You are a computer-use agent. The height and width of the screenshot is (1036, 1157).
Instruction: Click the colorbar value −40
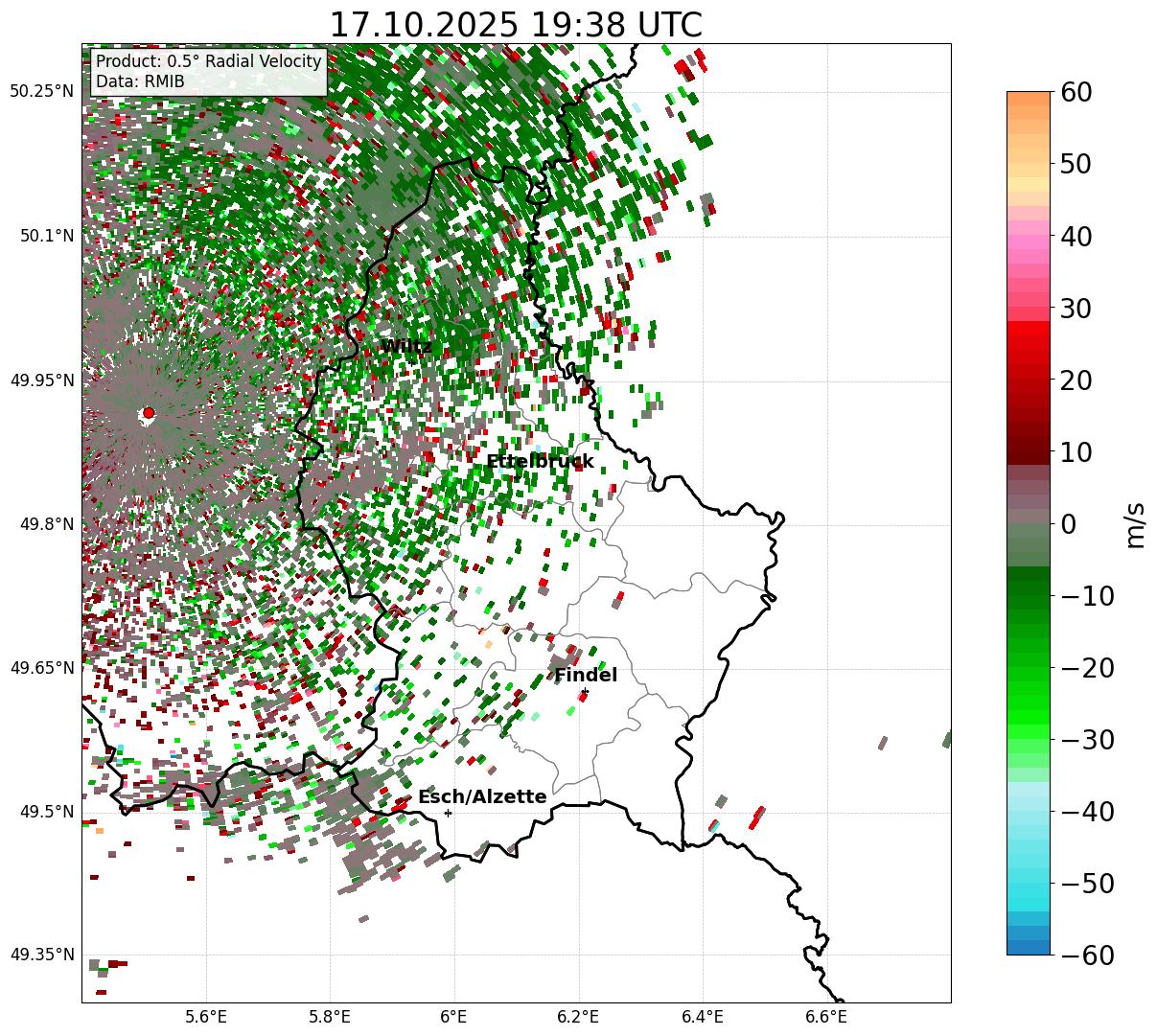click(1087, 811)
